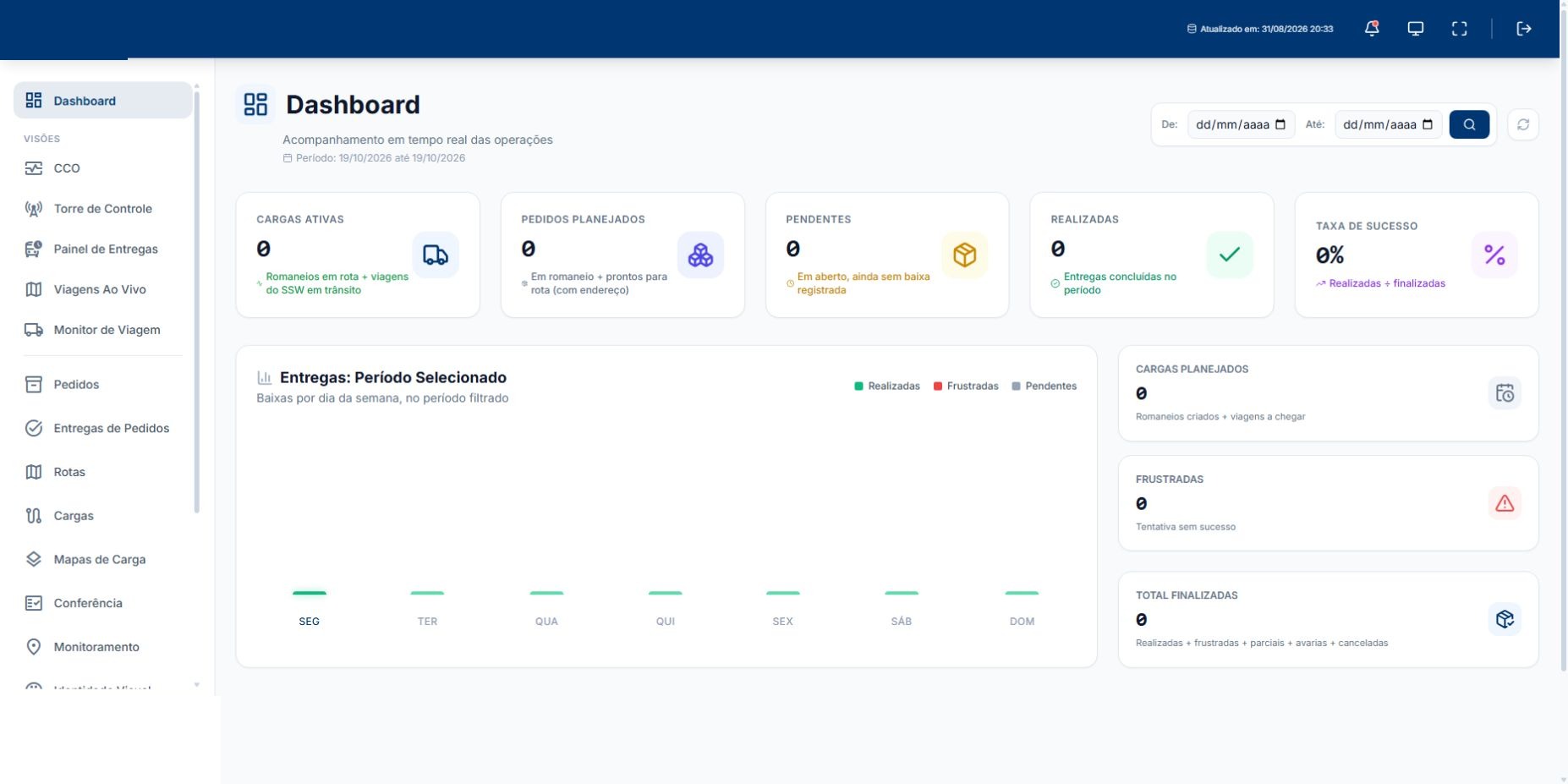Click the percent icon in Taxa de Sucesso card
Viewport: 1568px width, 784px height.
[x=1494, y=255]
